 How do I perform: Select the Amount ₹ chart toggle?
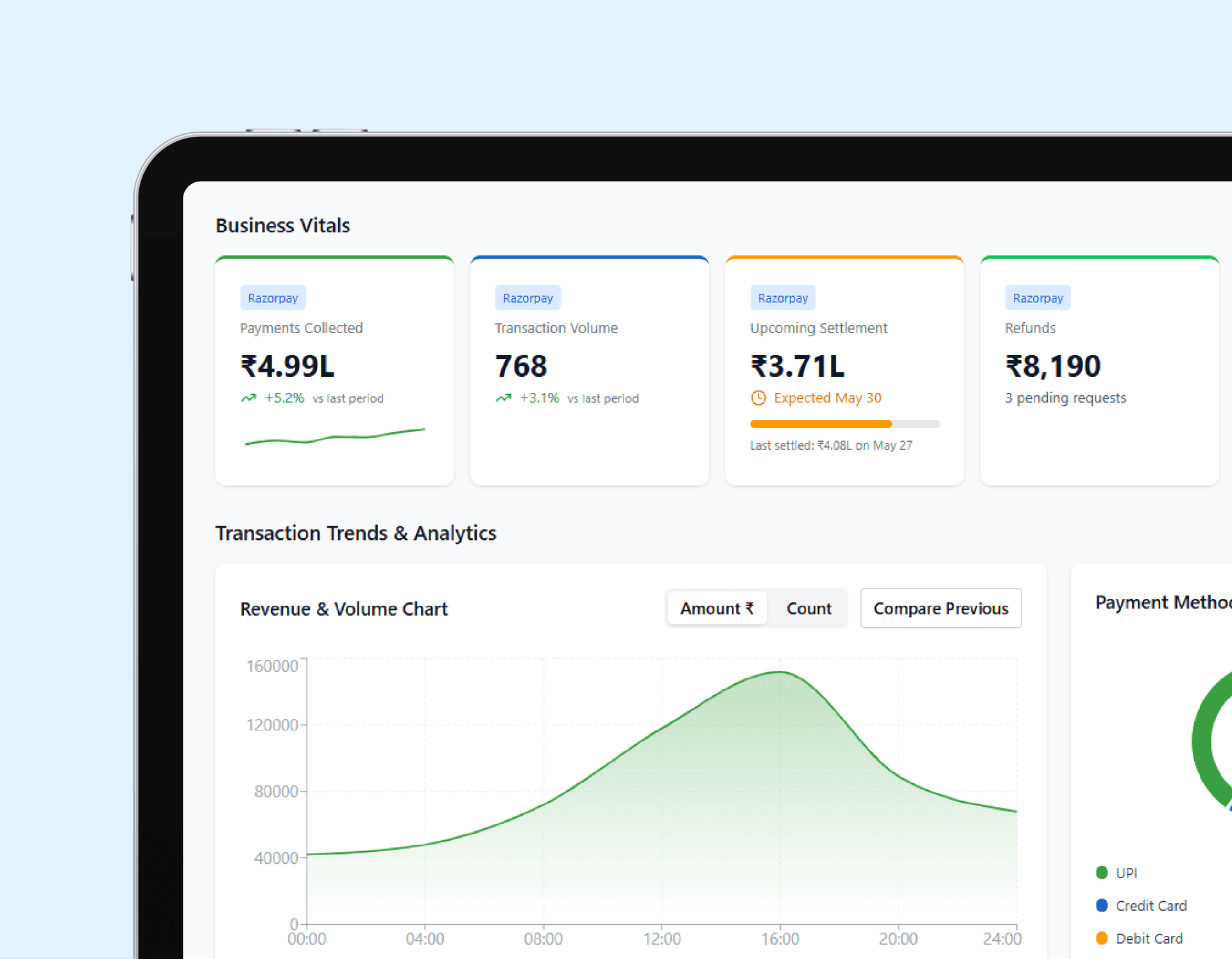pyautogui.click(x=717, y=609)
